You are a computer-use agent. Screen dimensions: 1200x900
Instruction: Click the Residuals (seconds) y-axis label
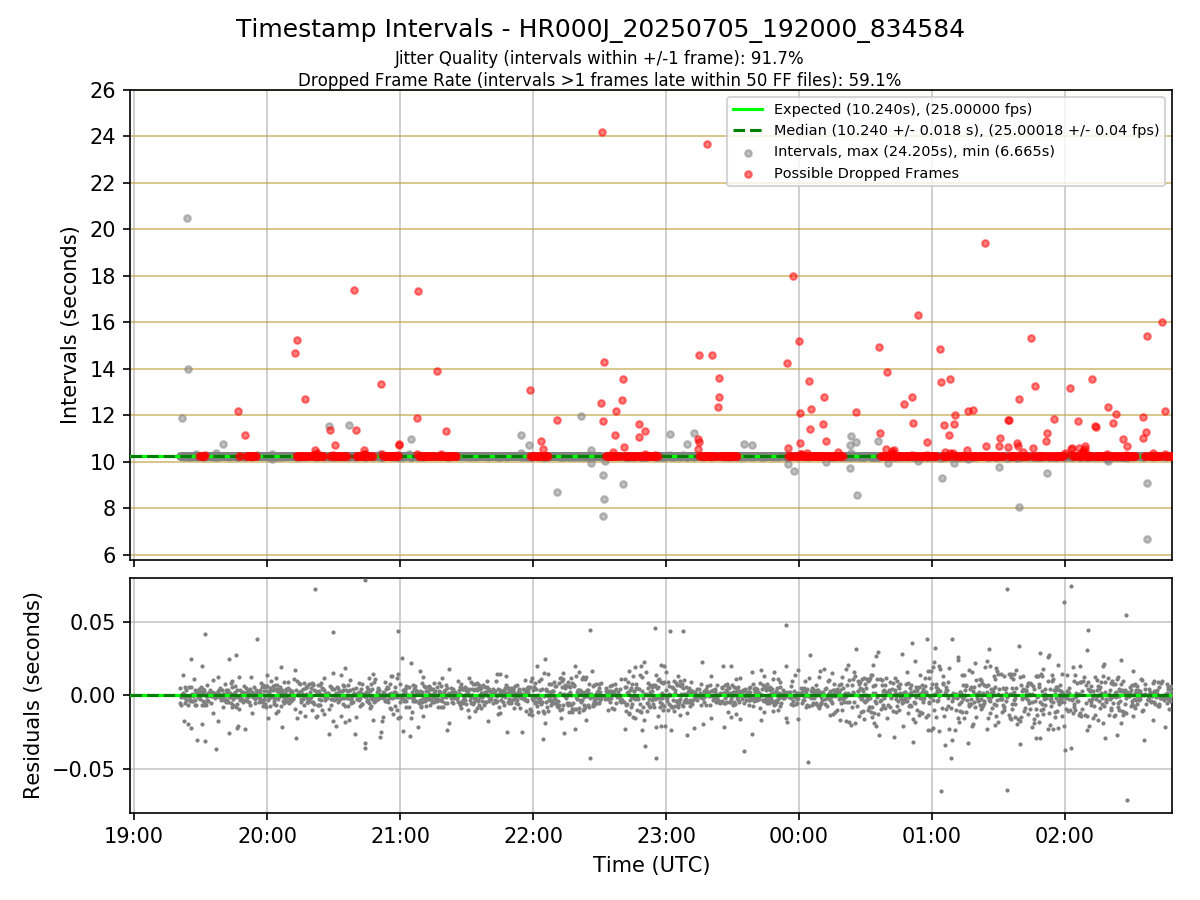point(33,695)
